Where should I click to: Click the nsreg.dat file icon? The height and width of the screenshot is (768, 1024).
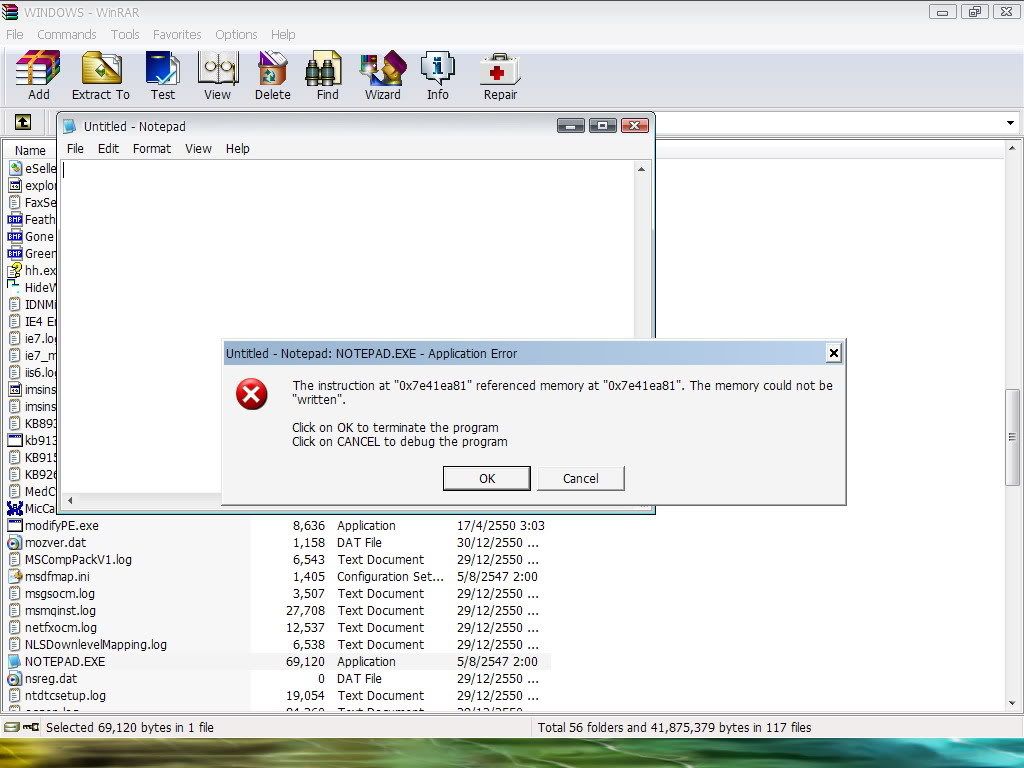coord(14,679)
